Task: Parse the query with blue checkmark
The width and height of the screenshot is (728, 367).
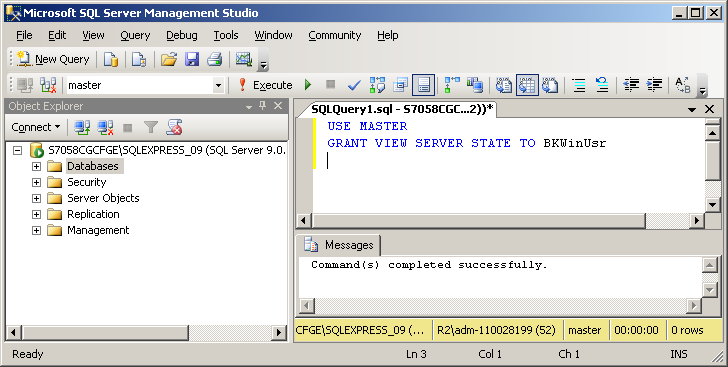Action: pyautogui.click(x=354, y=85)
